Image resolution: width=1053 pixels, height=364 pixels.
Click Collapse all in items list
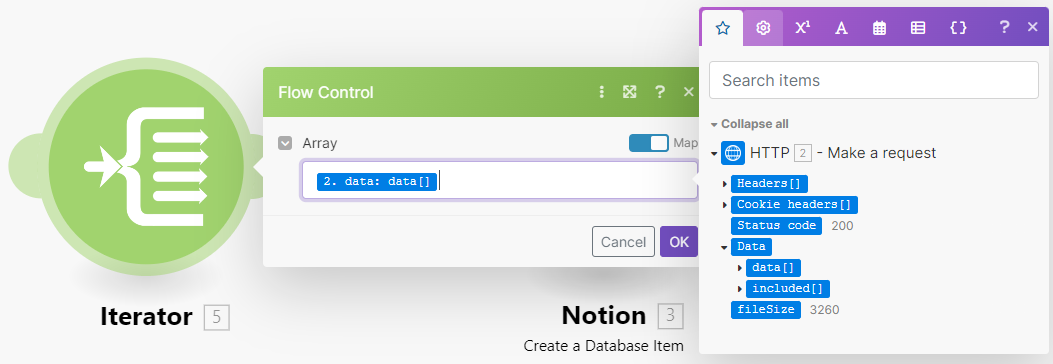pos(749,124)
